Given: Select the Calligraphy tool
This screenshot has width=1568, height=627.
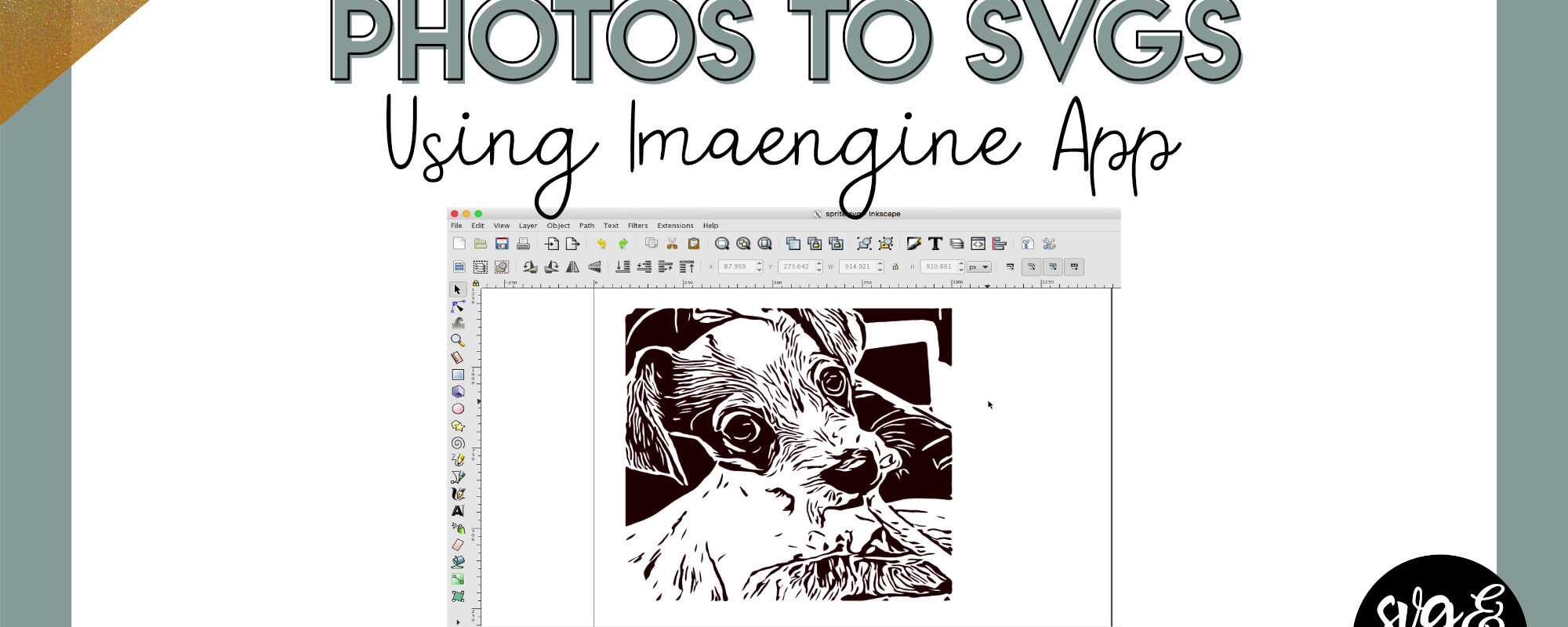Looking at the screenshot, I should [458, 494].
